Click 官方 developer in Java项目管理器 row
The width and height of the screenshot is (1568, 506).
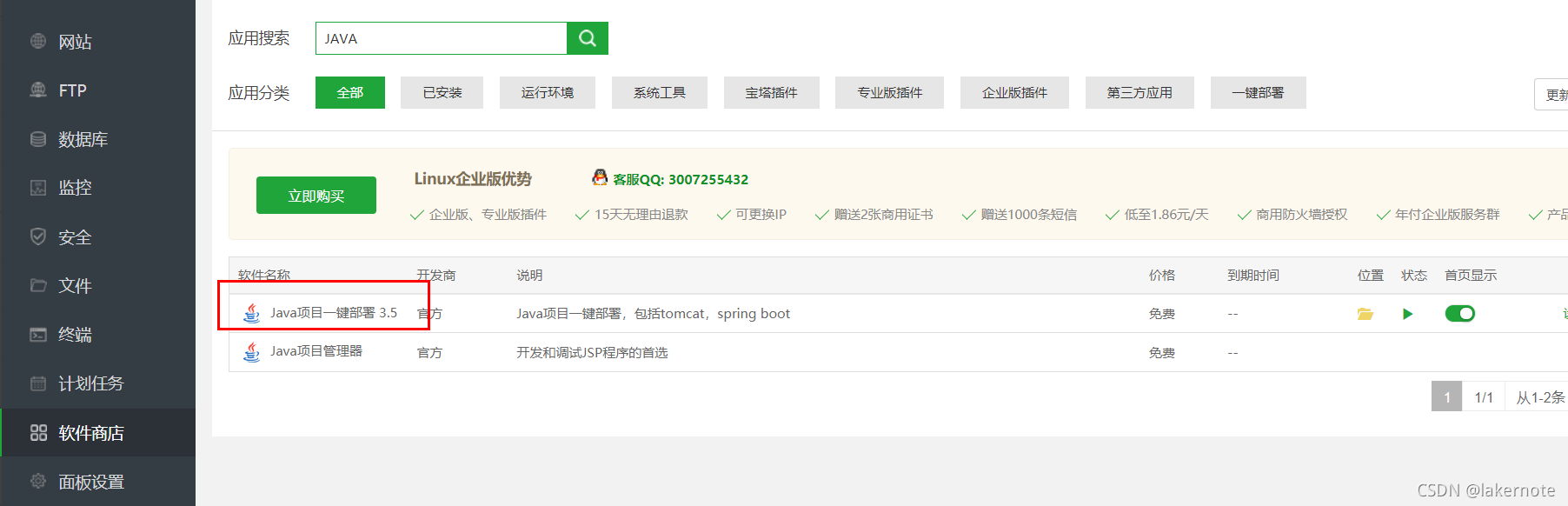click(429, 352)
